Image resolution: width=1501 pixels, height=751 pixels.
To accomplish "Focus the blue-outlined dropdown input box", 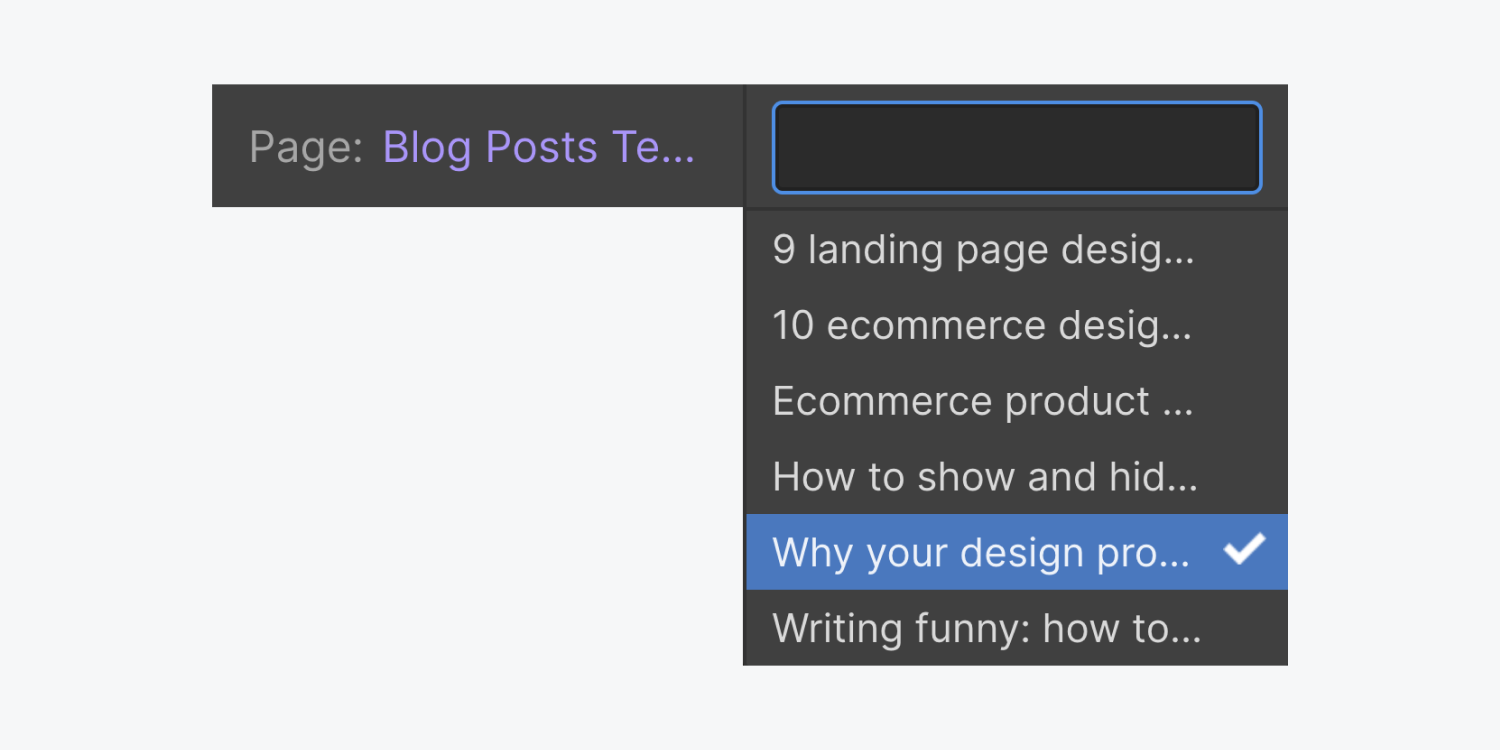I will (1016, 147).
